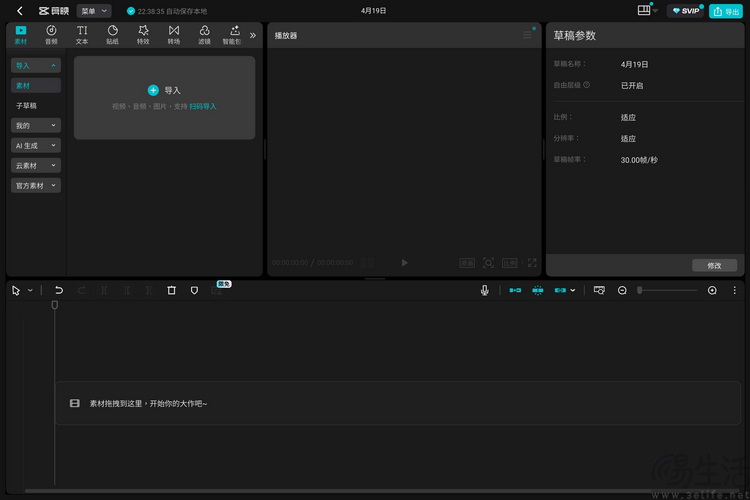Toggle the preview axis icon left of zoom-out
The height and width of the screenshot is (500, 750).
(599, 290)
